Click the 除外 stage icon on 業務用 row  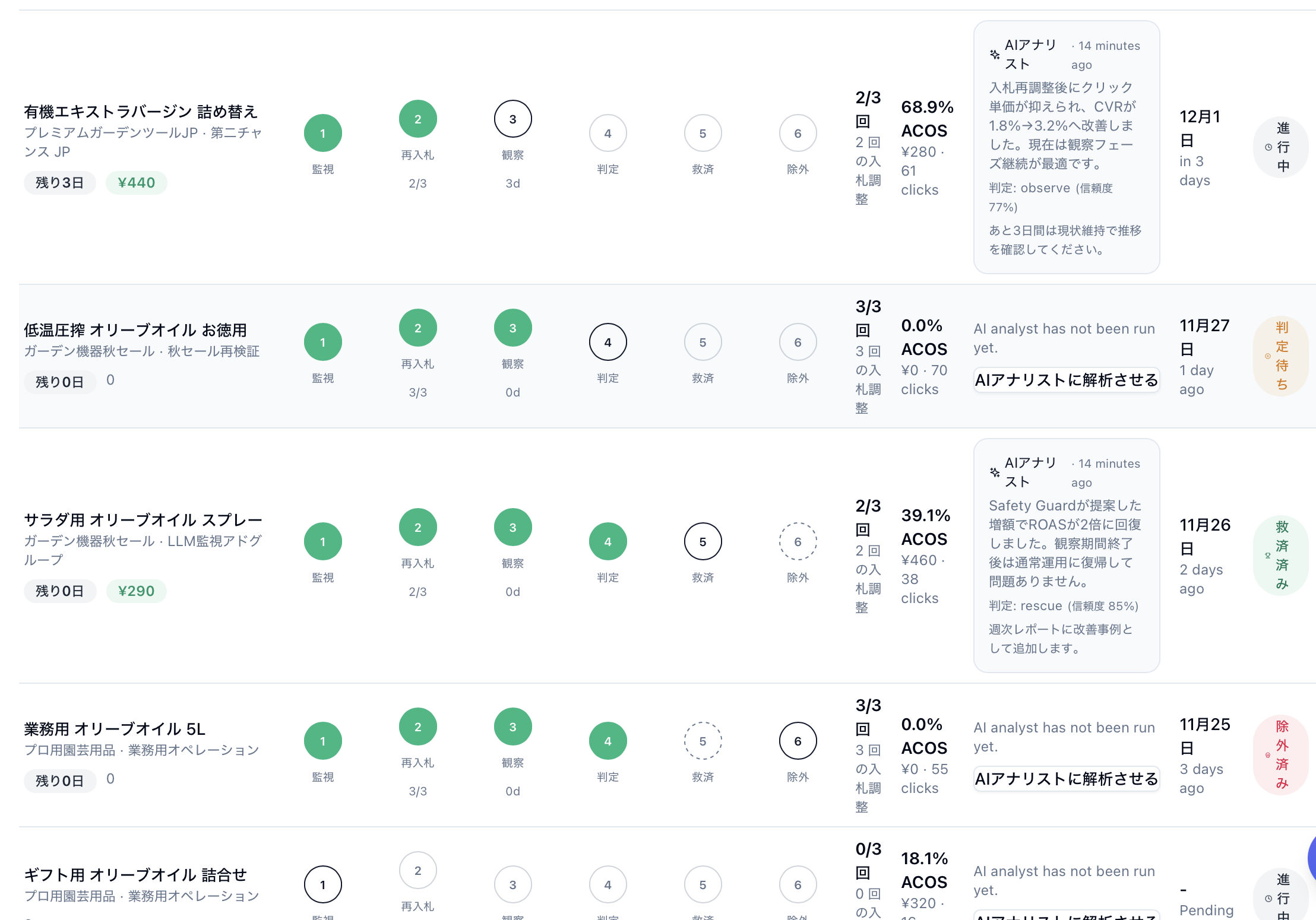(798, 740)
